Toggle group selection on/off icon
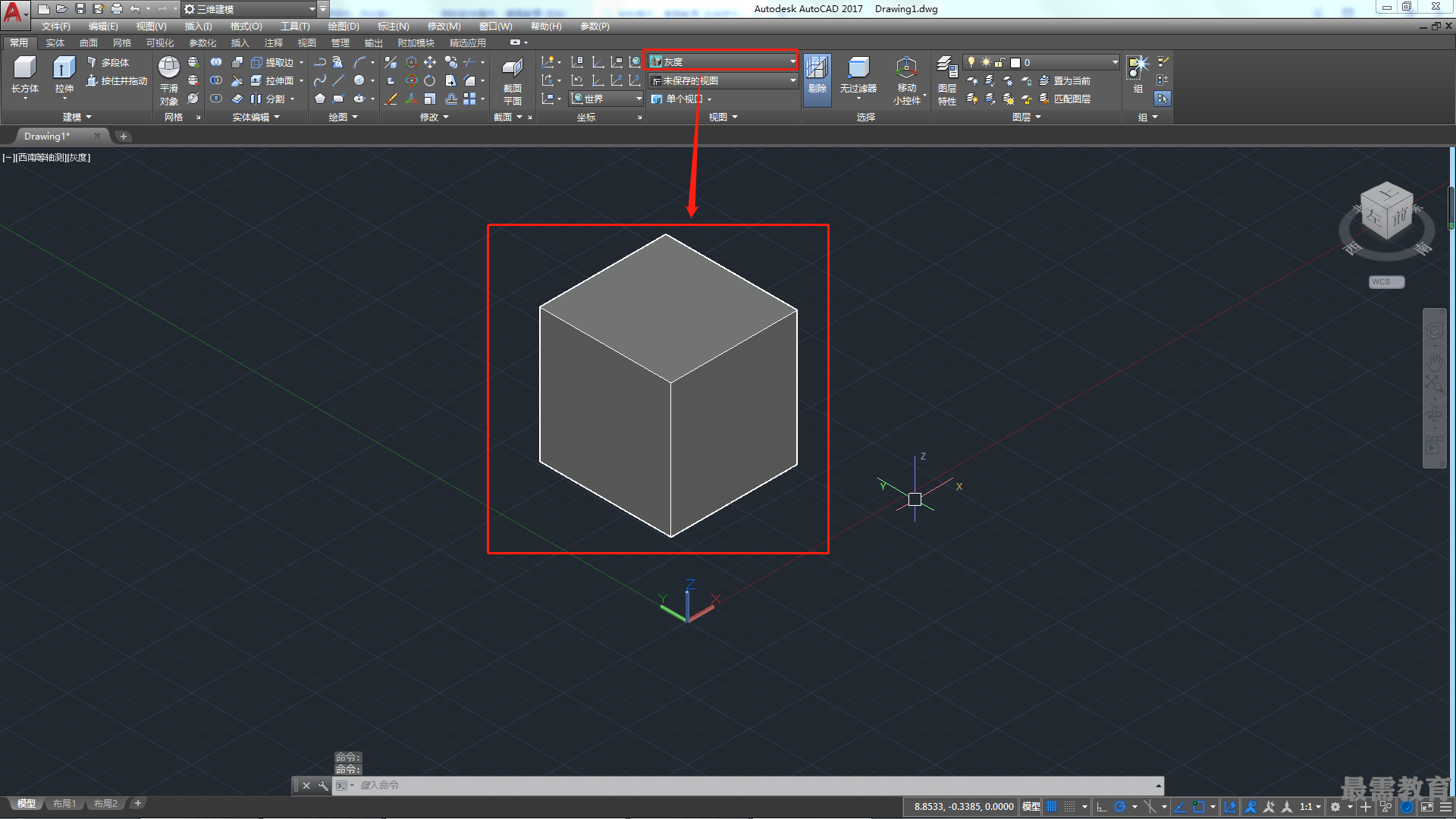 (x=1162, y=99)
